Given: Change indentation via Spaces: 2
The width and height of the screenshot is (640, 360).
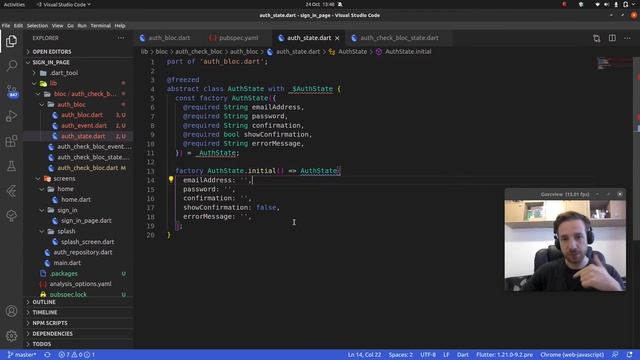Looking at the screenshot, I should [x=400, y=355].
